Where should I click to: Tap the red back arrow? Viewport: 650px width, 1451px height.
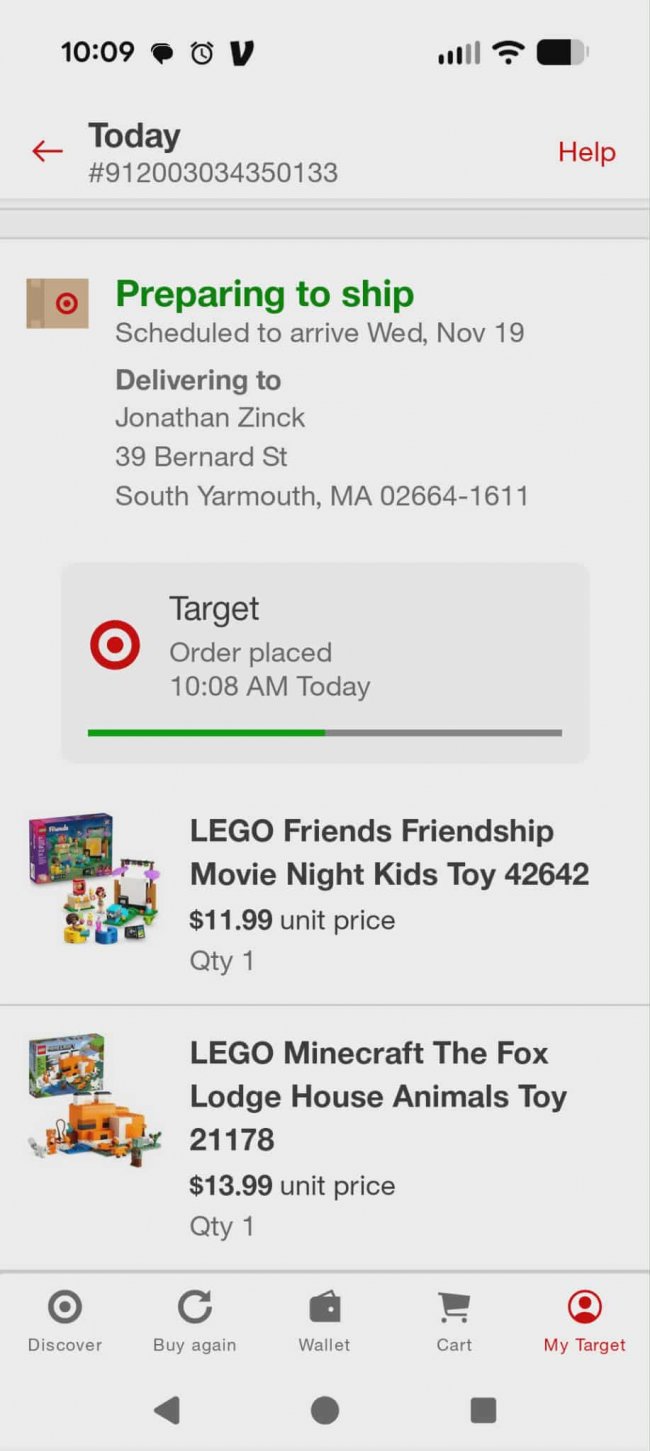pos(47,151)
